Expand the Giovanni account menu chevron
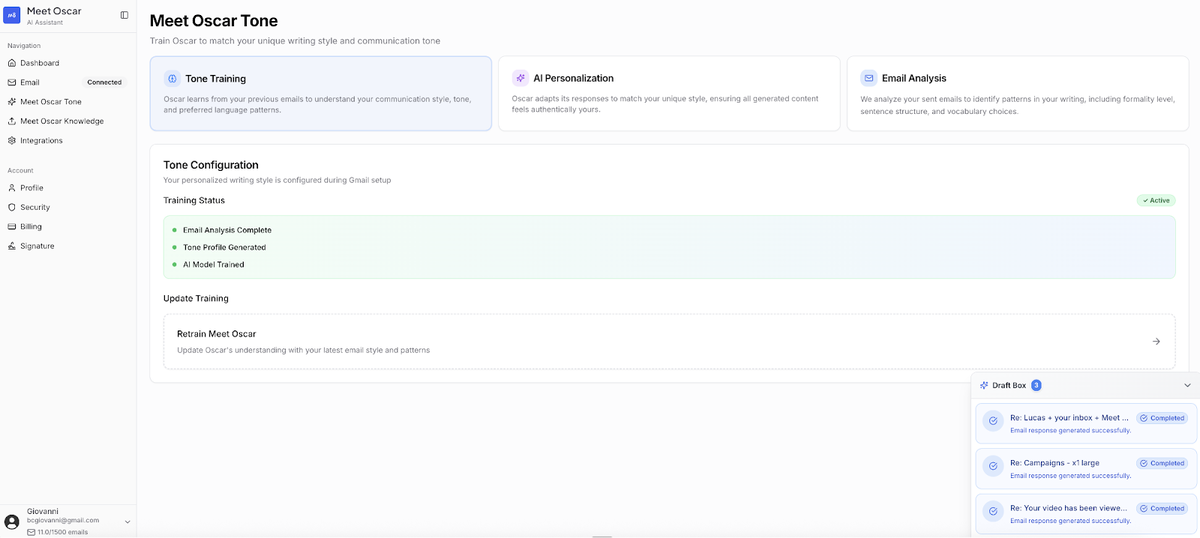The width and height of the screenshot is (1200, 538). coord(127,522)
